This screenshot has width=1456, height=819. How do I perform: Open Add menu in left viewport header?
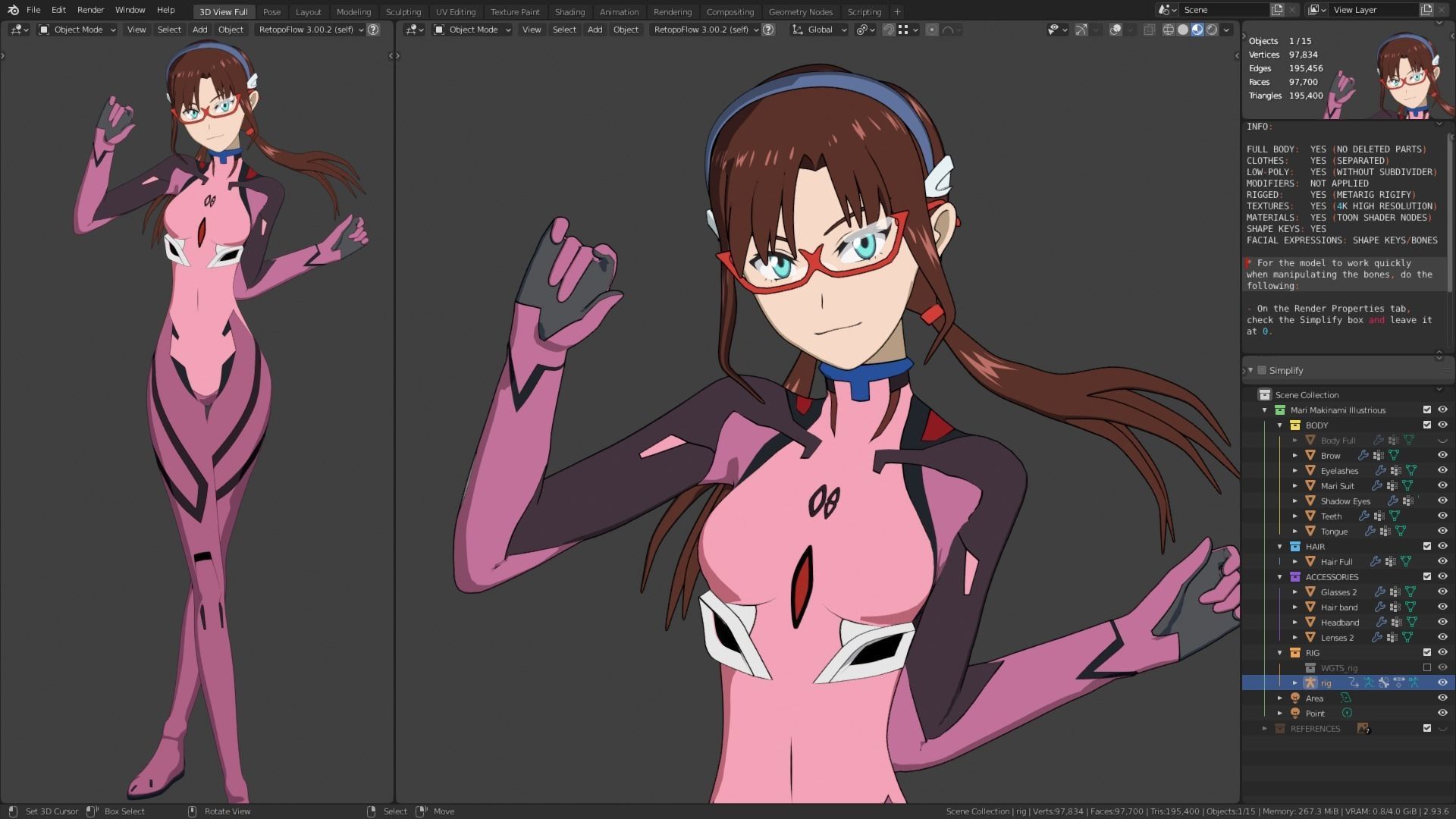pyautogui.click(x=200, y=30)
